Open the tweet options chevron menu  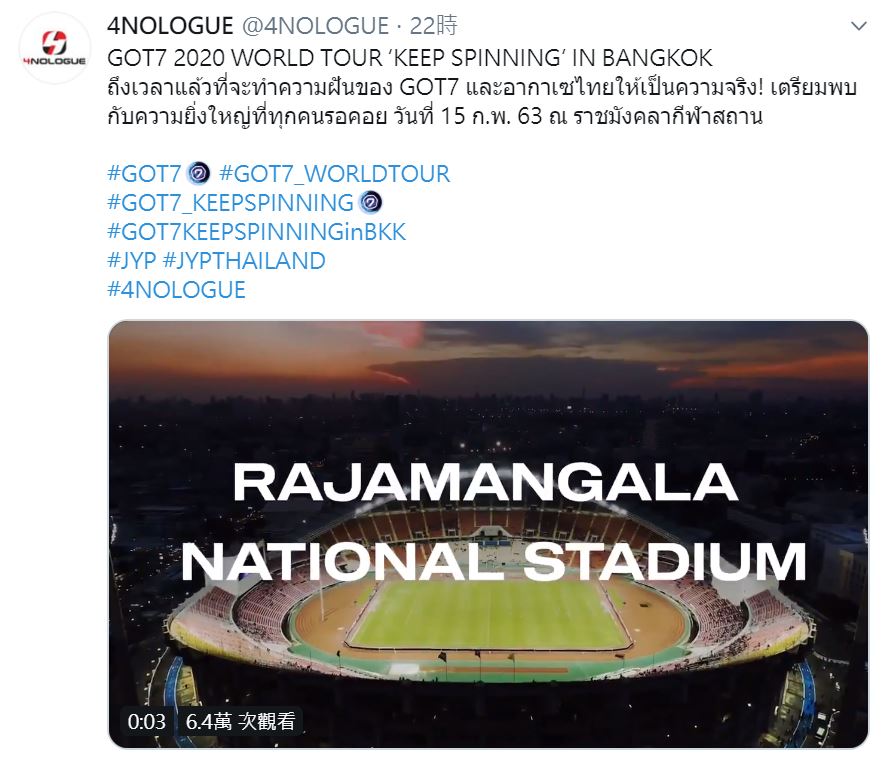click(x=858, y=26)
